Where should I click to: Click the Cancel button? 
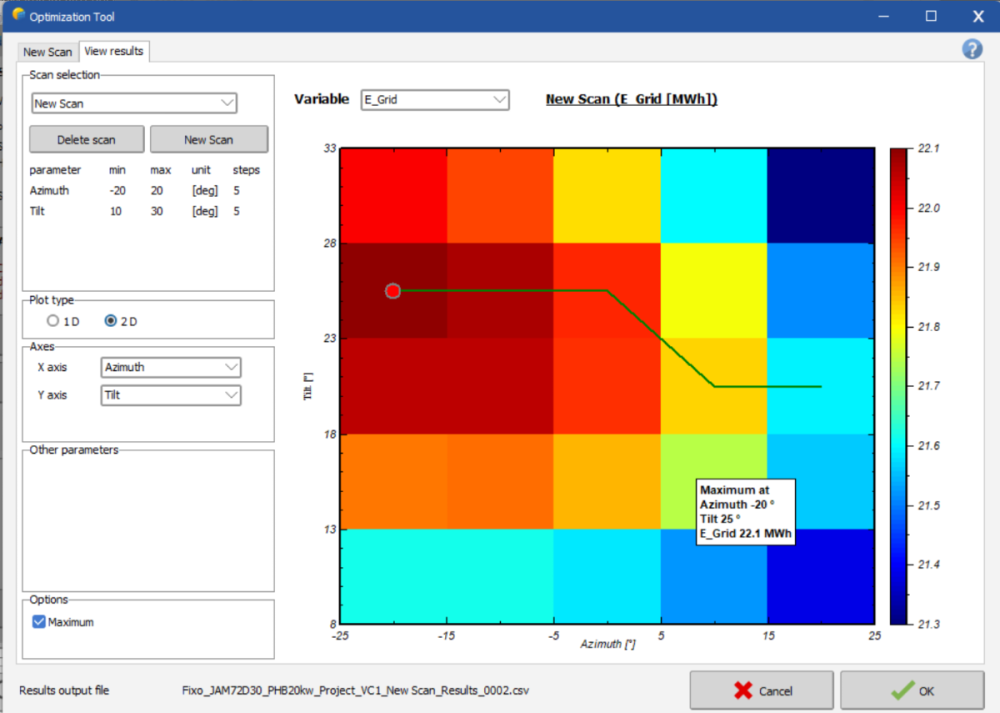(x=761, y=690)
